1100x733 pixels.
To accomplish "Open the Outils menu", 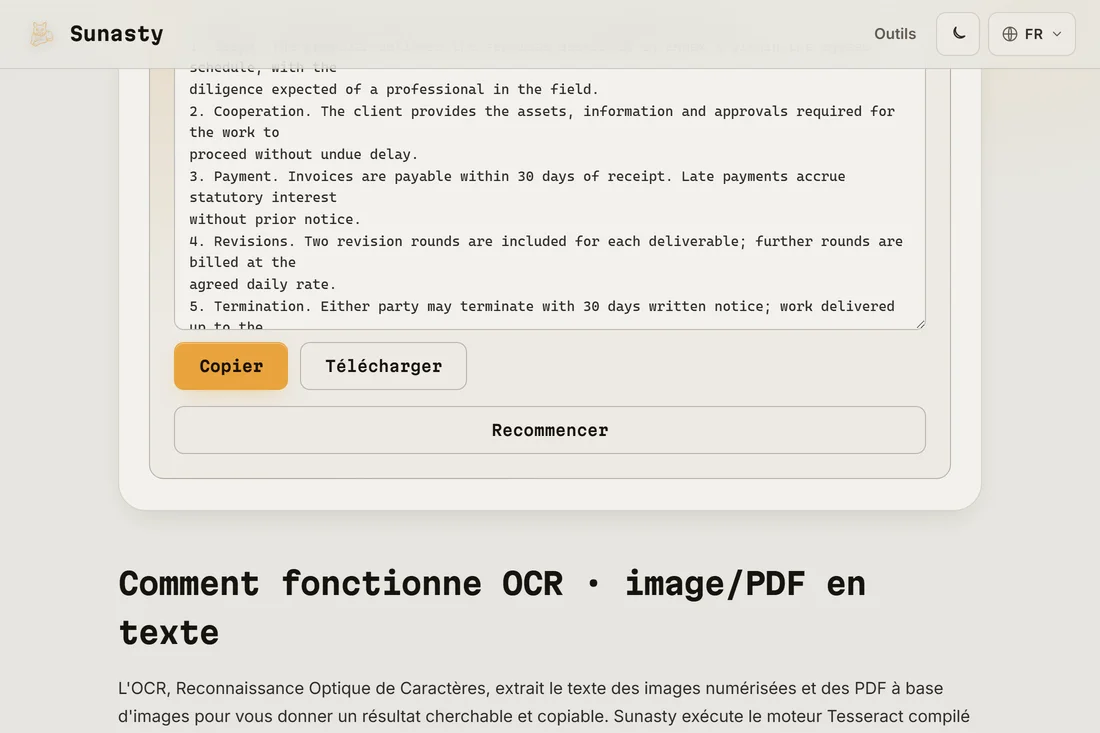I will point(894,34).
